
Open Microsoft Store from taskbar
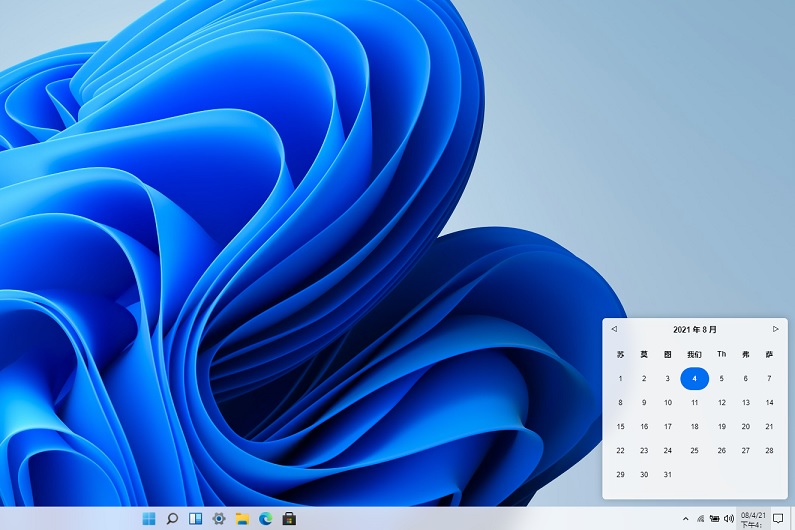pos(289,518)
